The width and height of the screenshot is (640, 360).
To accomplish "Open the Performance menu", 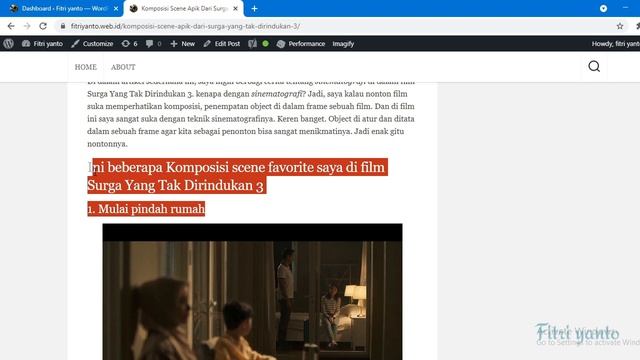I will coord(301,44).
